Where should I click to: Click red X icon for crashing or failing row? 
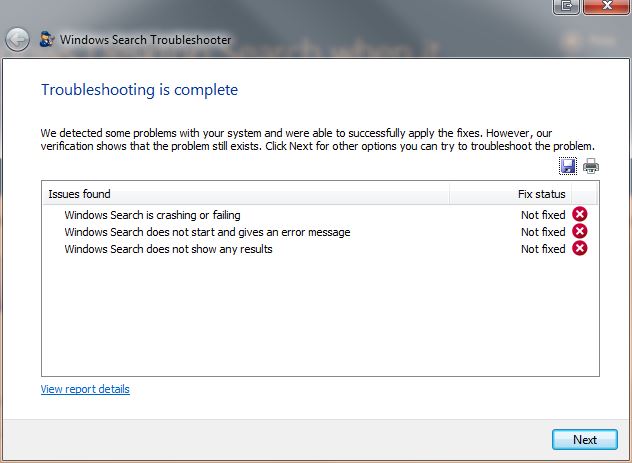[x=580, y=214]
